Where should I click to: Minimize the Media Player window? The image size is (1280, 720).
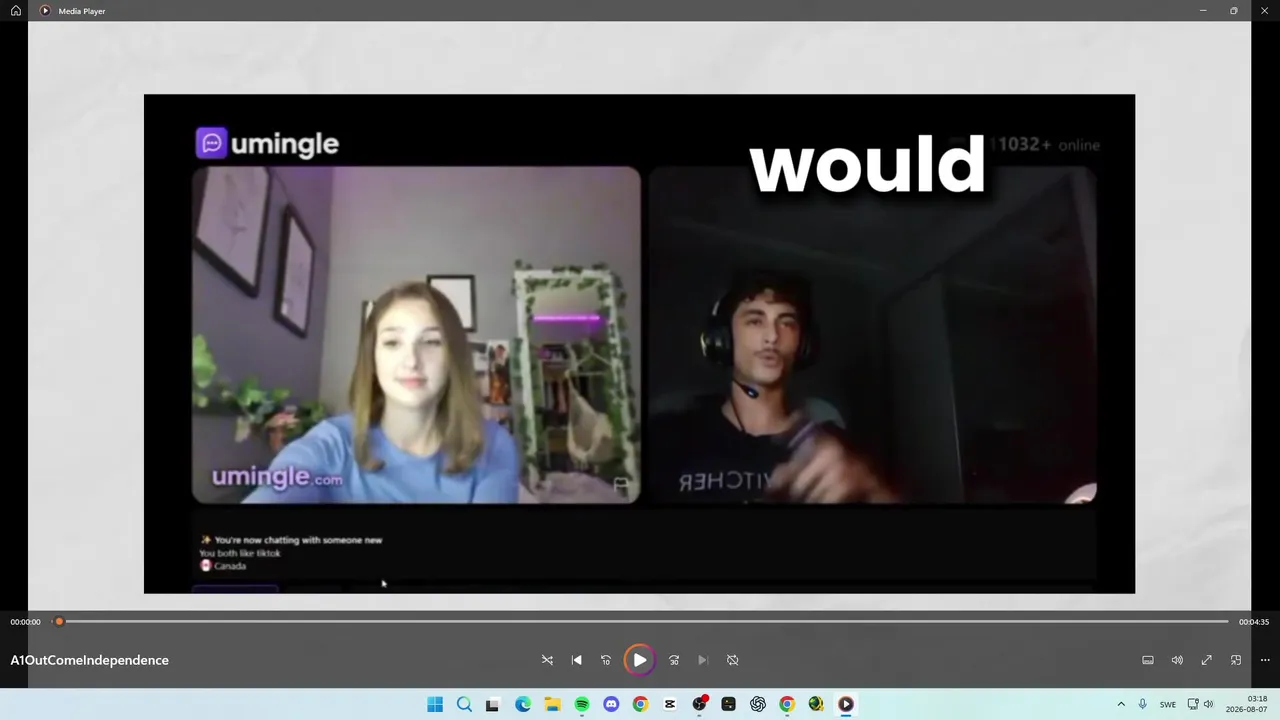[x=1203, y=10]
